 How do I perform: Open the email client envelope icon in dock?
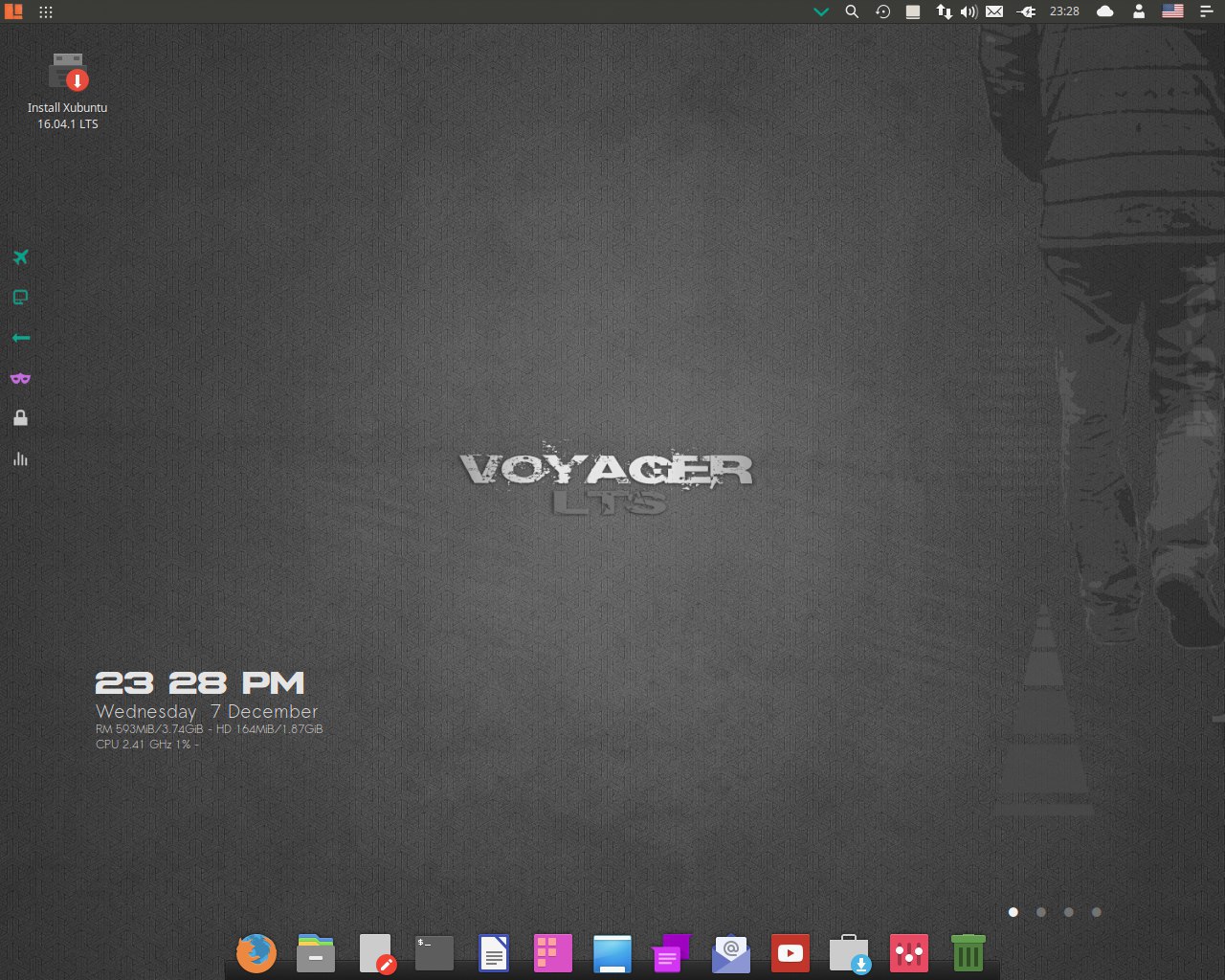pos(731,953)
